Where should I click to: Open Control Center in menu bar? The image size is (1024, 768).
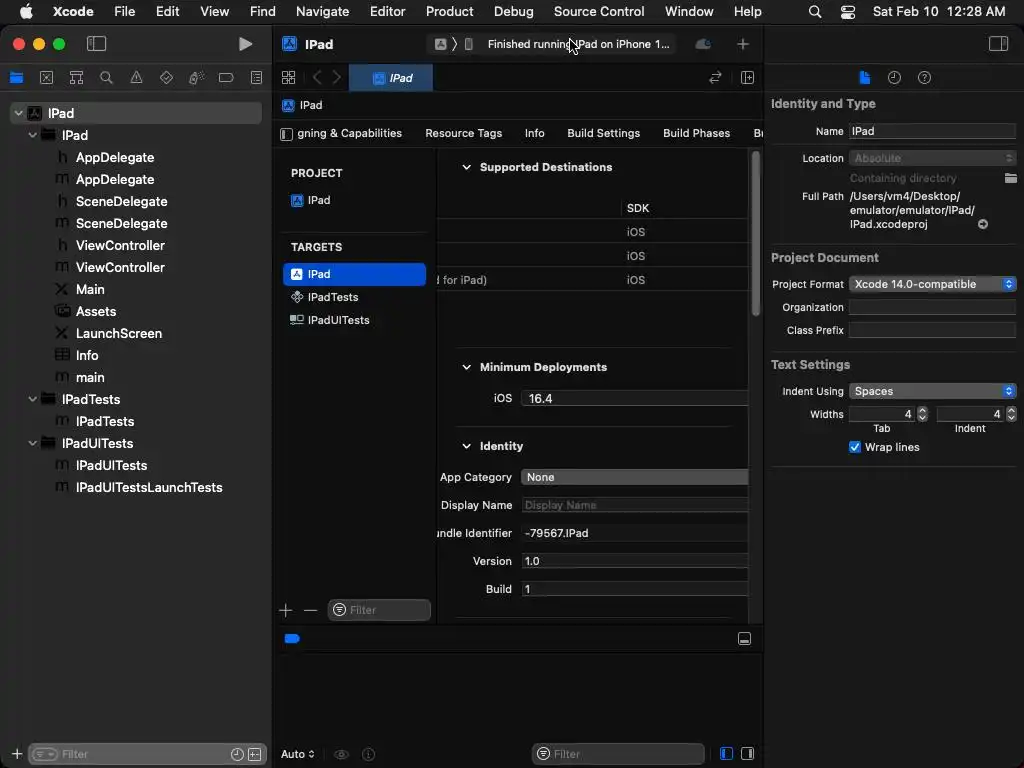tap(848, 11)
